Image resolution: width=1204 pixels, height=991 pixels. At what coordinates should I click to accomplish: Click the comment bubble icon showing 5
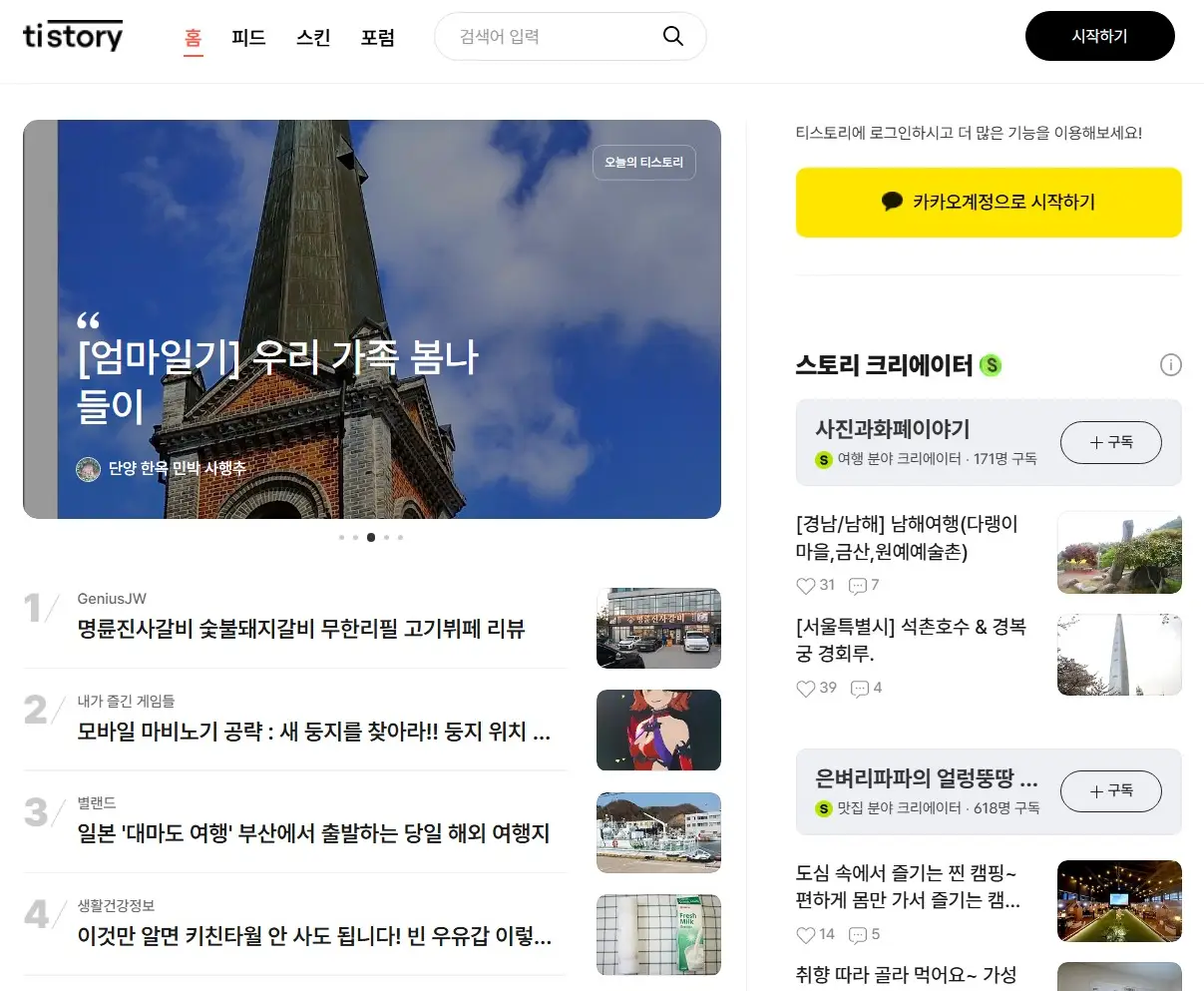[859, 935]
